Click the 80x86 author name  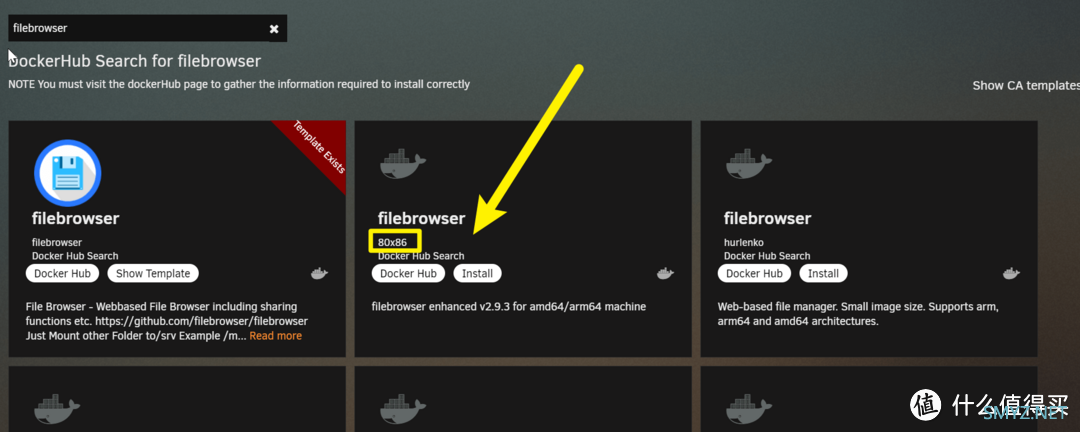pyautogui.click(x=393, y=243)
